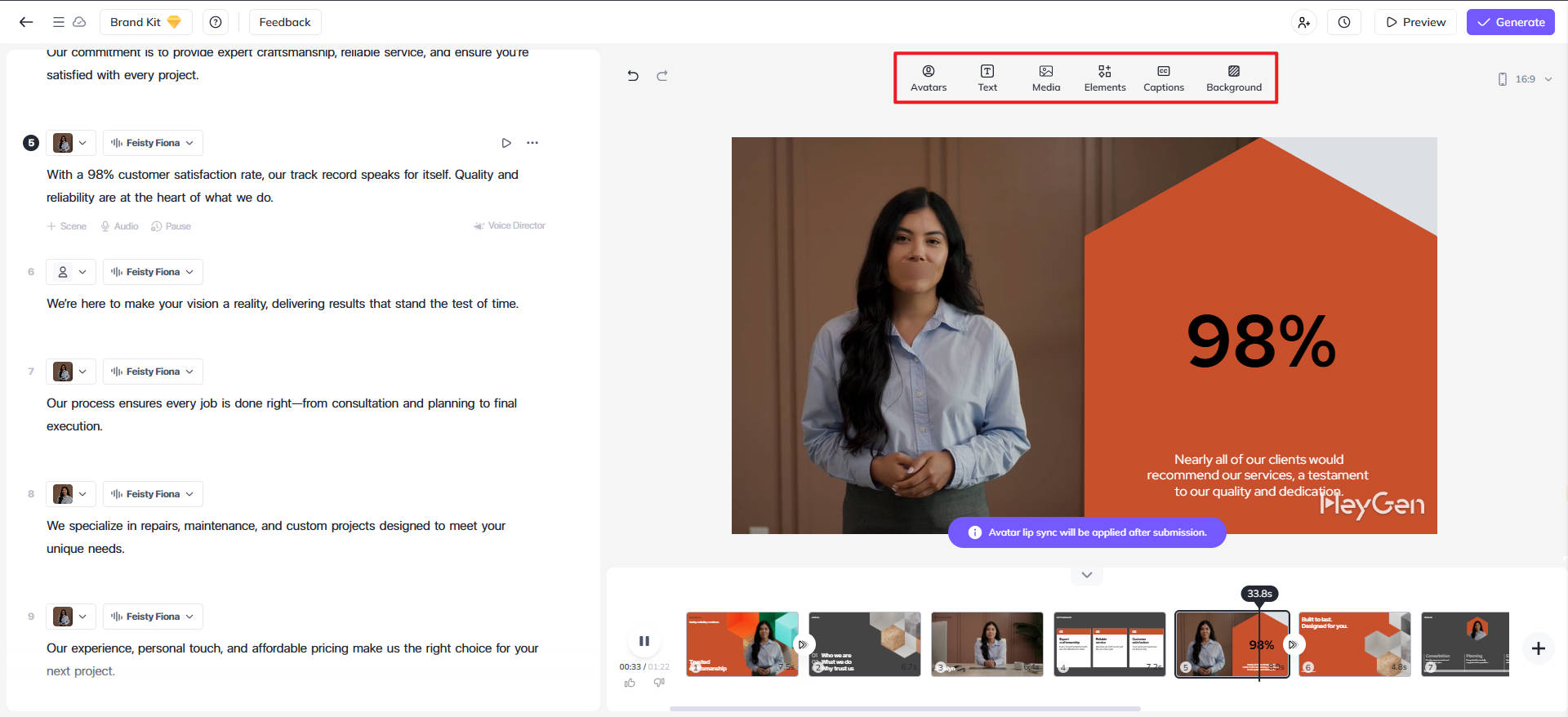The height and width of the screenshot is (717, 1568).
Task: Open scene 6 Feisty Fiona voice dropdown
Action: coord(153,272)
